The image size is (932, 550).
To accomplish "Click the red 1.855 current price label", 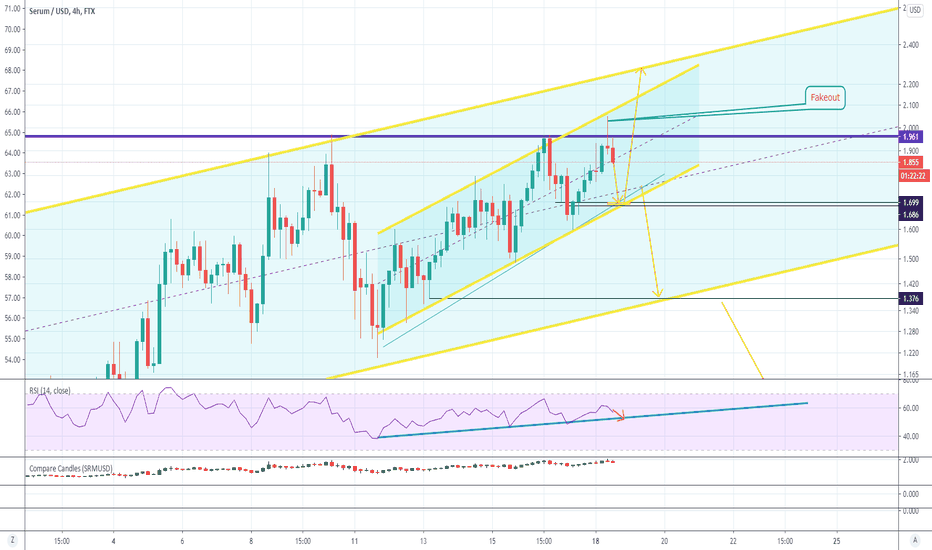I will (x=911, y=162).
